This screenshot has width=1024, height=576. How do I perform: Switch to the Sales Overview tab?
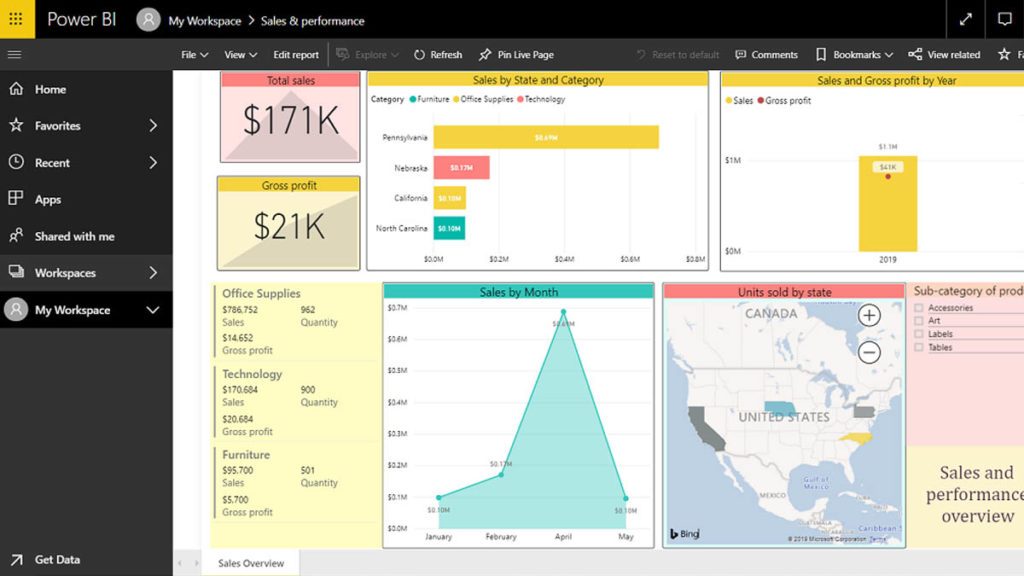click(x=250, y=562)
